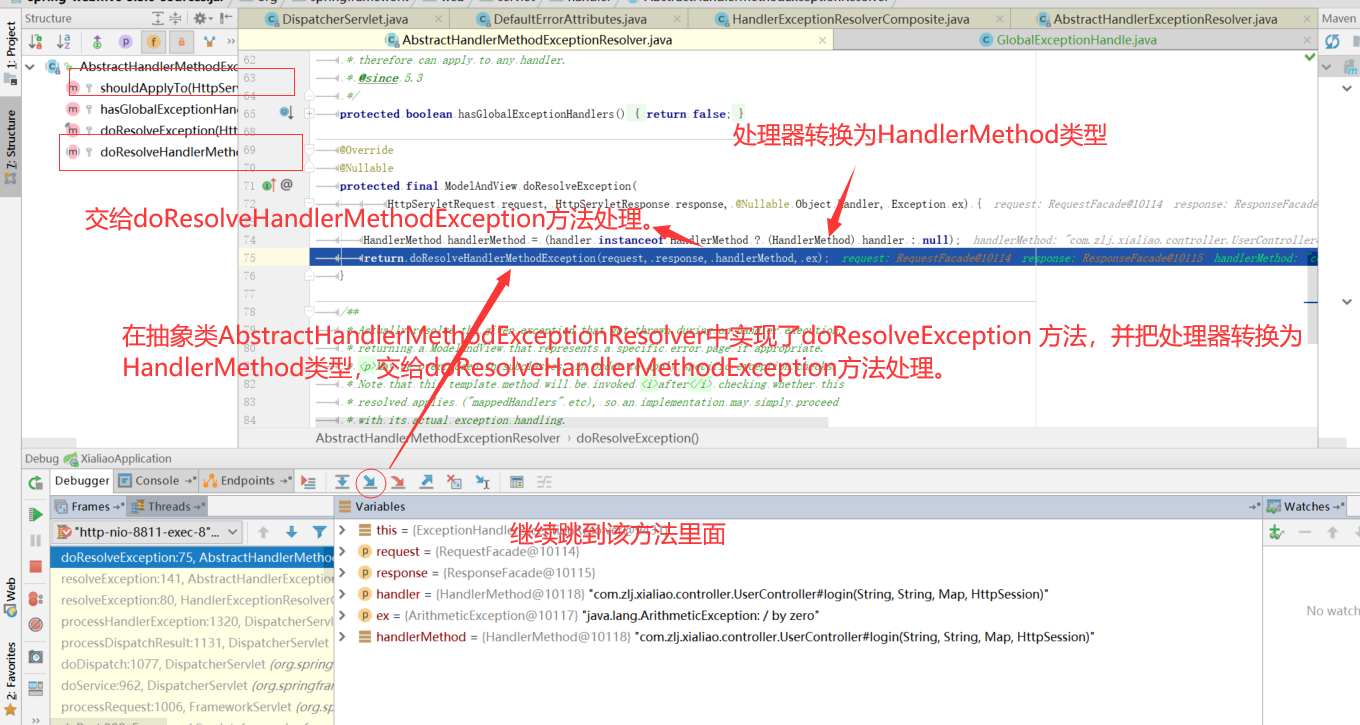Viewport: 1360px width, 725px height.
Task: Select previous frame with up arrow
Action: (264, 532)
